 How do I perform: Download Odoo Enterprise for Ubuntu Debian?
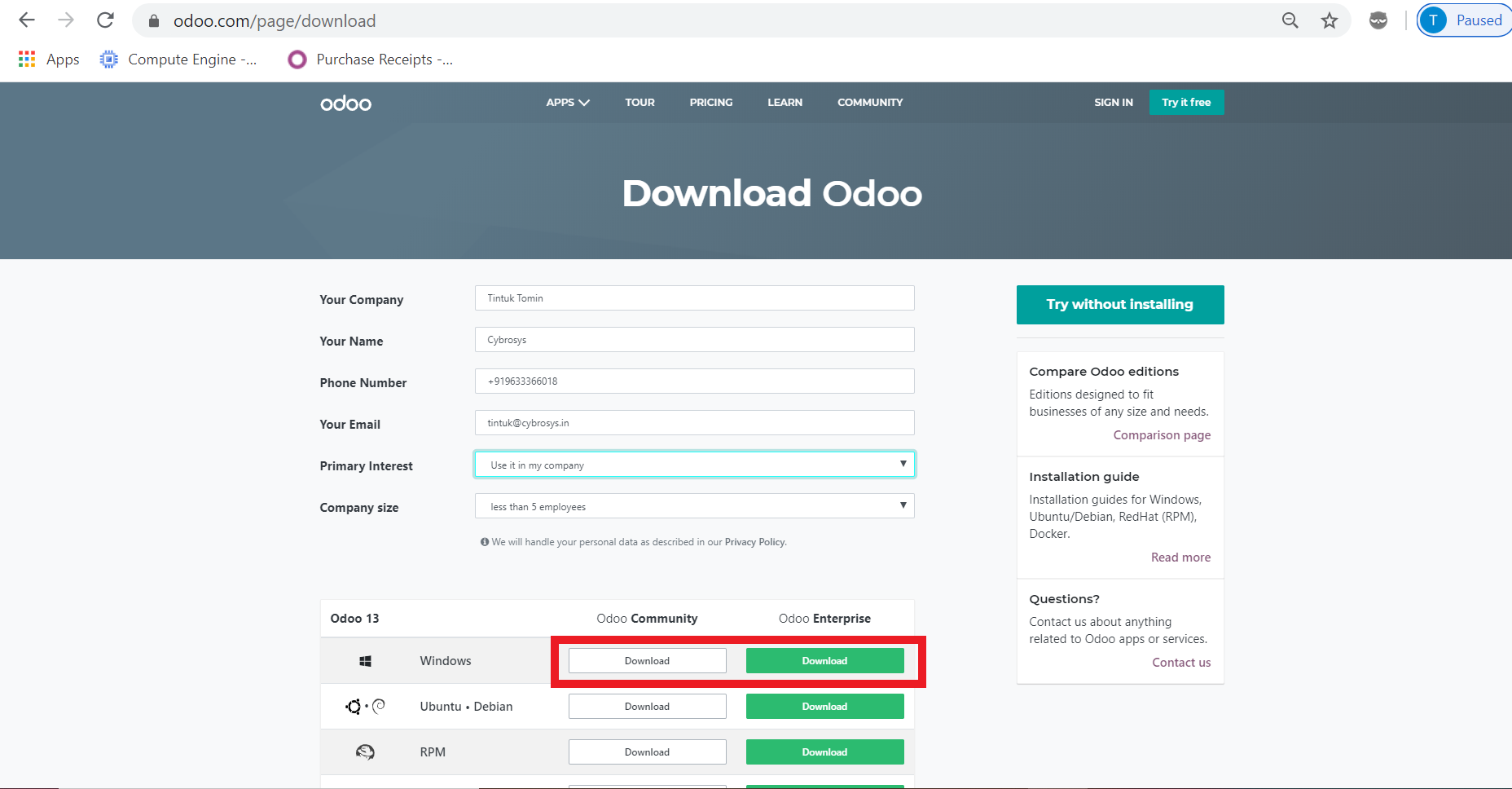pos(824,707)
